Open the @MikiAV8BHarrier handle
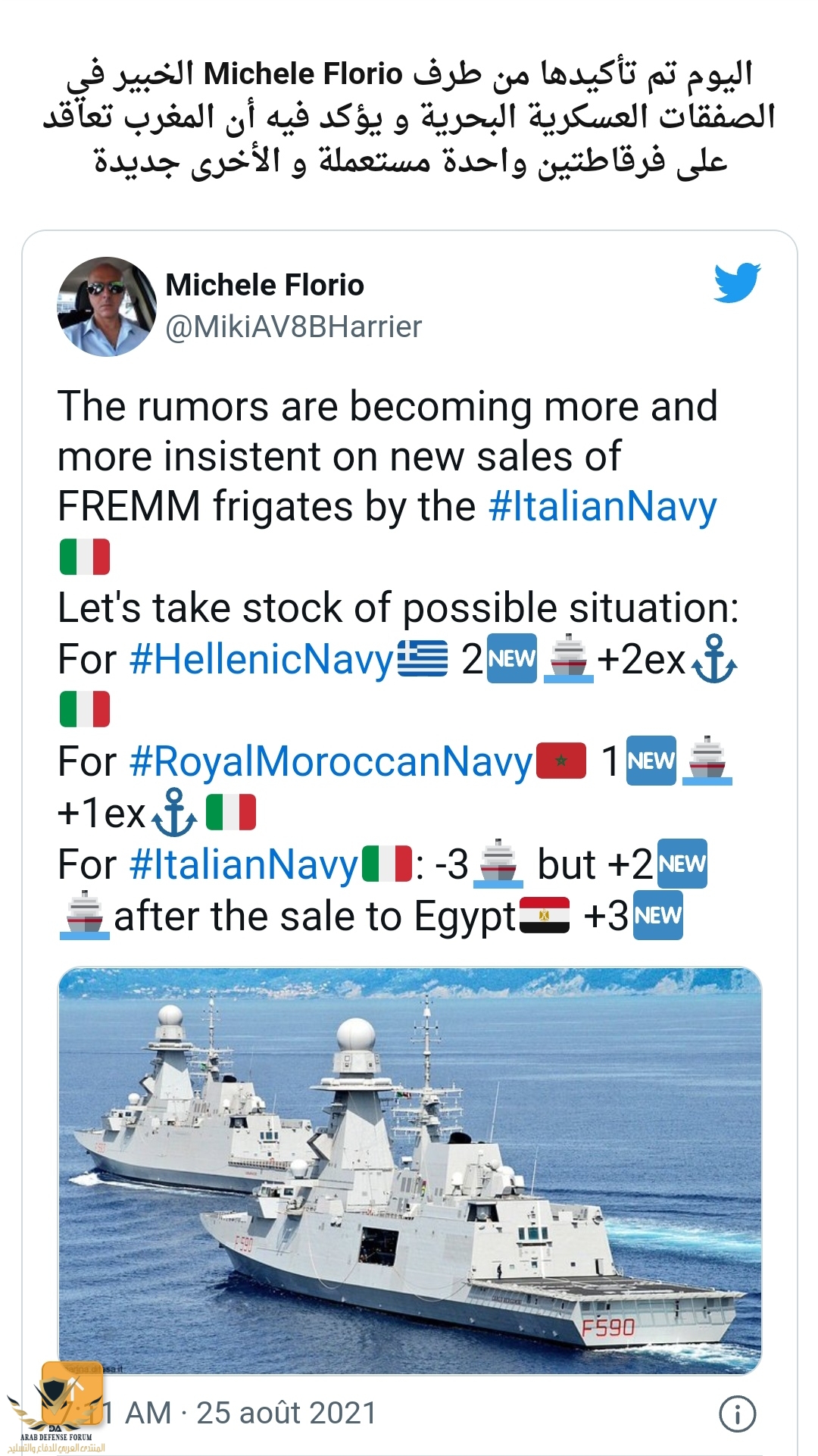This screenshot has height=1456, width=818. tap(293, 327)
